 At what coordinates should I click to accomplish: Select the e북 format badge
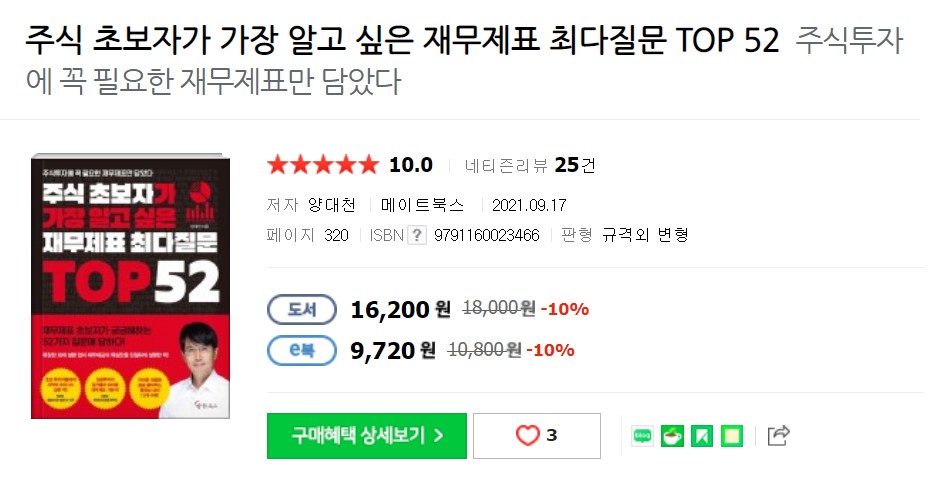coord(302,350)
